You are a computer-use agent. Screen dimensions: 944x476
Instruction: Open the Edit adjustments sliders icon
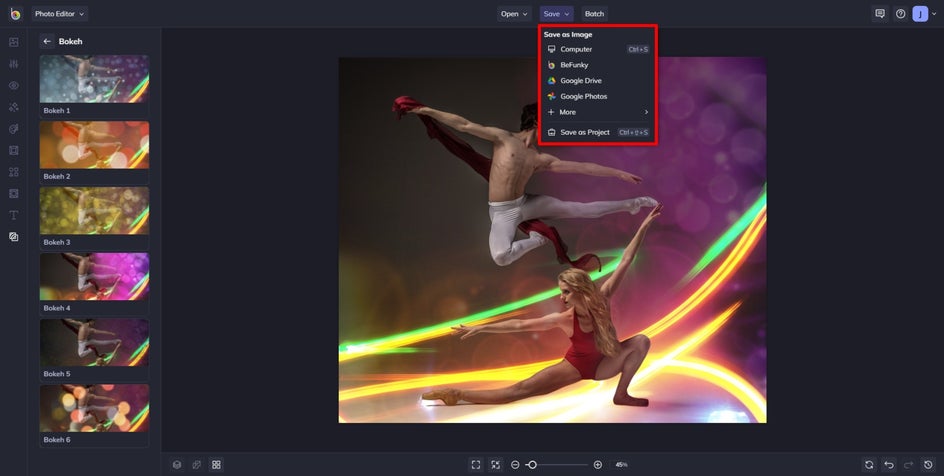point(13,64)
